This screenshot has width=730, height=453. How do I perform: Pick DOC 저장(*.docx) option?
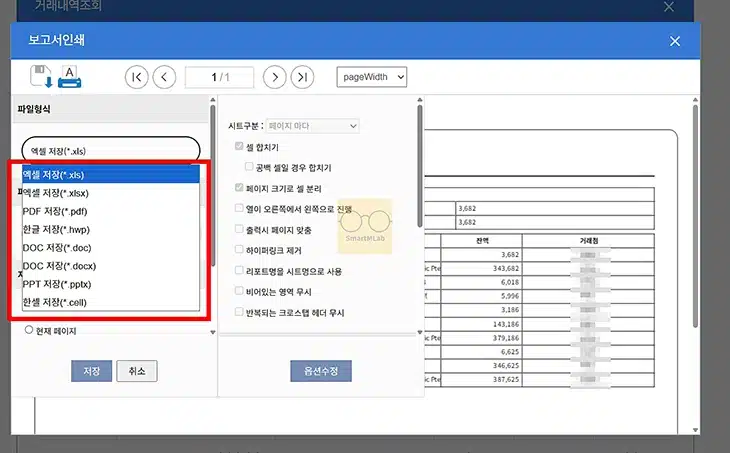click(111, 265)
